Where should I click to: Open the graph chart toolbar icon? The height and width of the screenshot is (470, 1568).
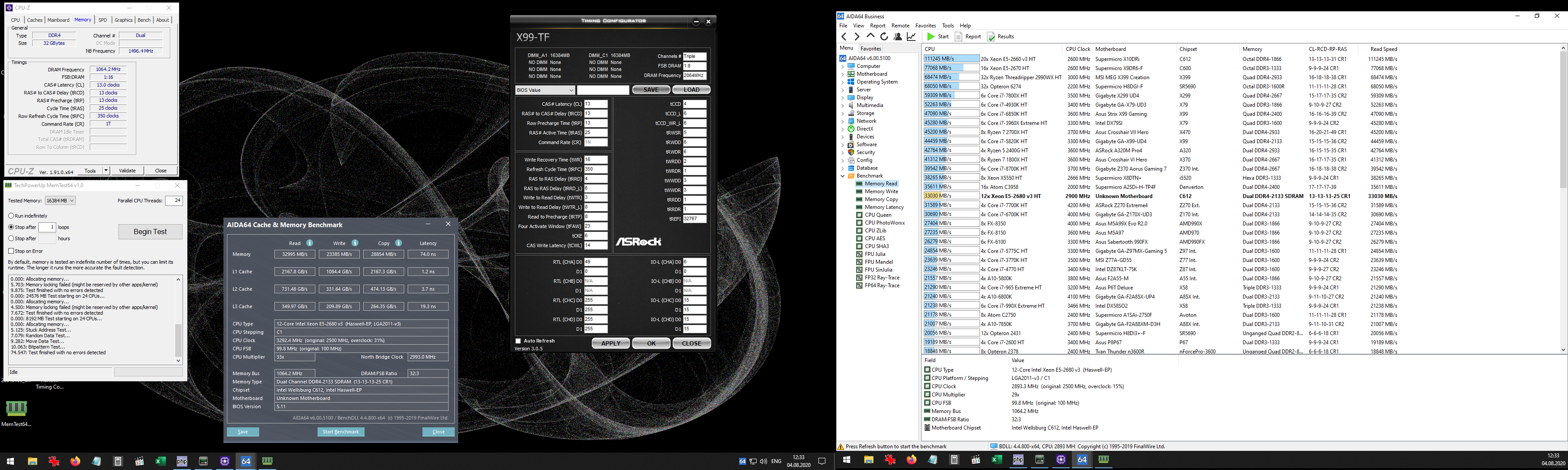point(911,37)
